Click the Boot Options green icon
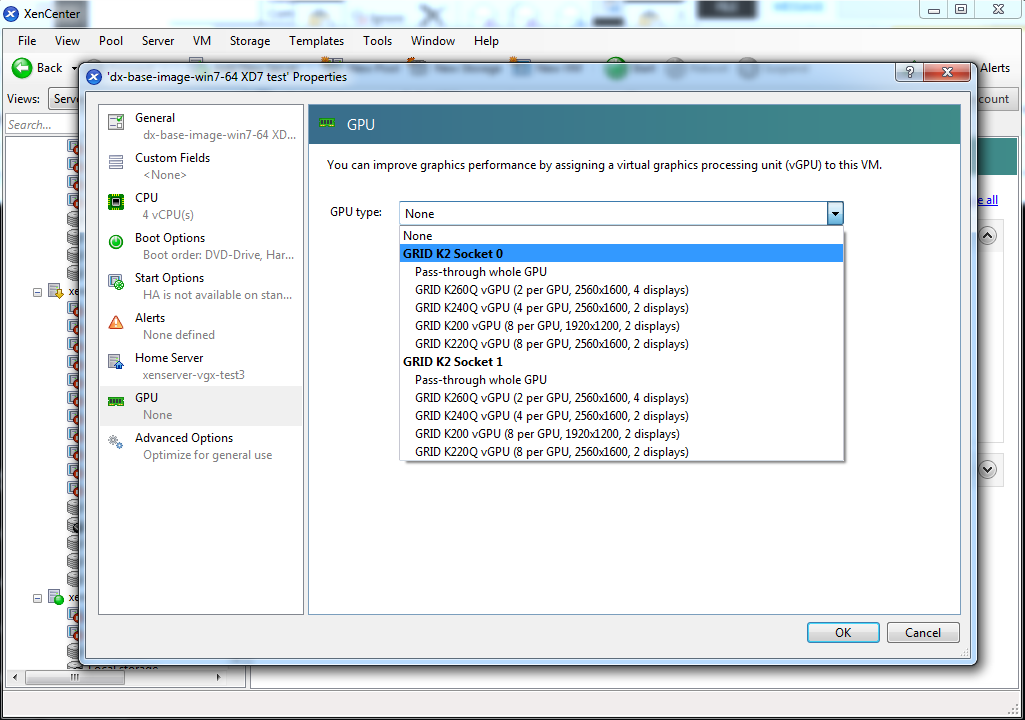This screenshot has height=720, width=1025. pos(117,241)
